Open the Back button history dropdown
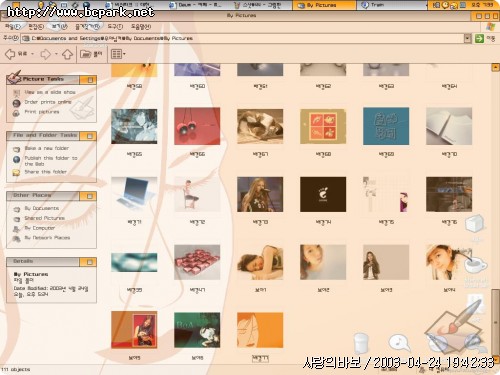The width and height of the screenshot is (500, 375). click(x=32, y=54)
